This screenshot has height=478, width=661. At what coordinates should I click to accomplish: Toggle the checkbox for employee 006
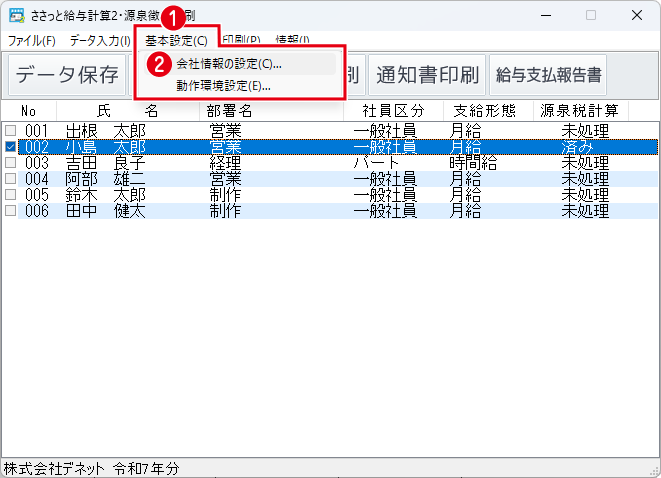point(10,211)
